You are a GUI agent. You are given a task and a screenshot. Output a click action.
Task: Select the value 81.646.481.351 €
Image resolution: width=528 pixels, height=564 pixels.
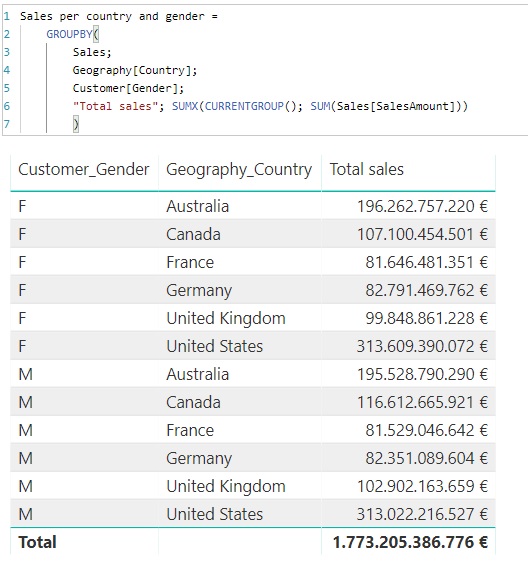[x=427, y=262]
